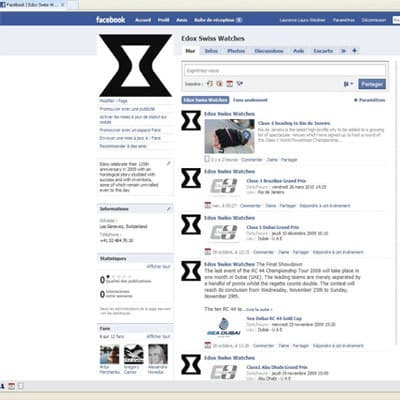Viewport: 400px width, 400px height.
Task: Click Modifier la Page link under logo
Action: (113, 101)
